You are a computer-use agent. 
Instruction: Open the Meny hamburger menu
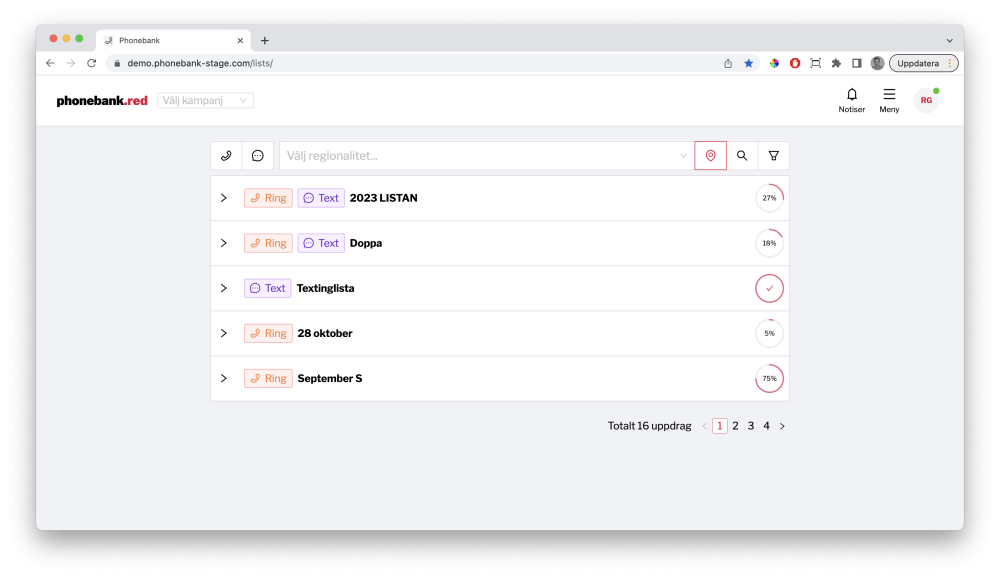click(x=889, y=100)
